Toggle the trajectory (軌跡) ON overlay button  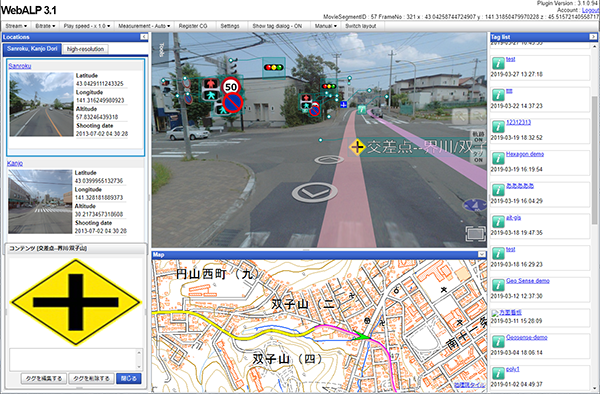[478, 137]
